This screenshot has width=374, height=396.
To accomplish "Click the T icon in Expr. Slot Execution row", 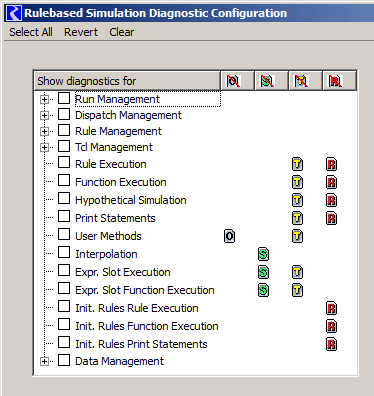I will (x=297, y=272).
